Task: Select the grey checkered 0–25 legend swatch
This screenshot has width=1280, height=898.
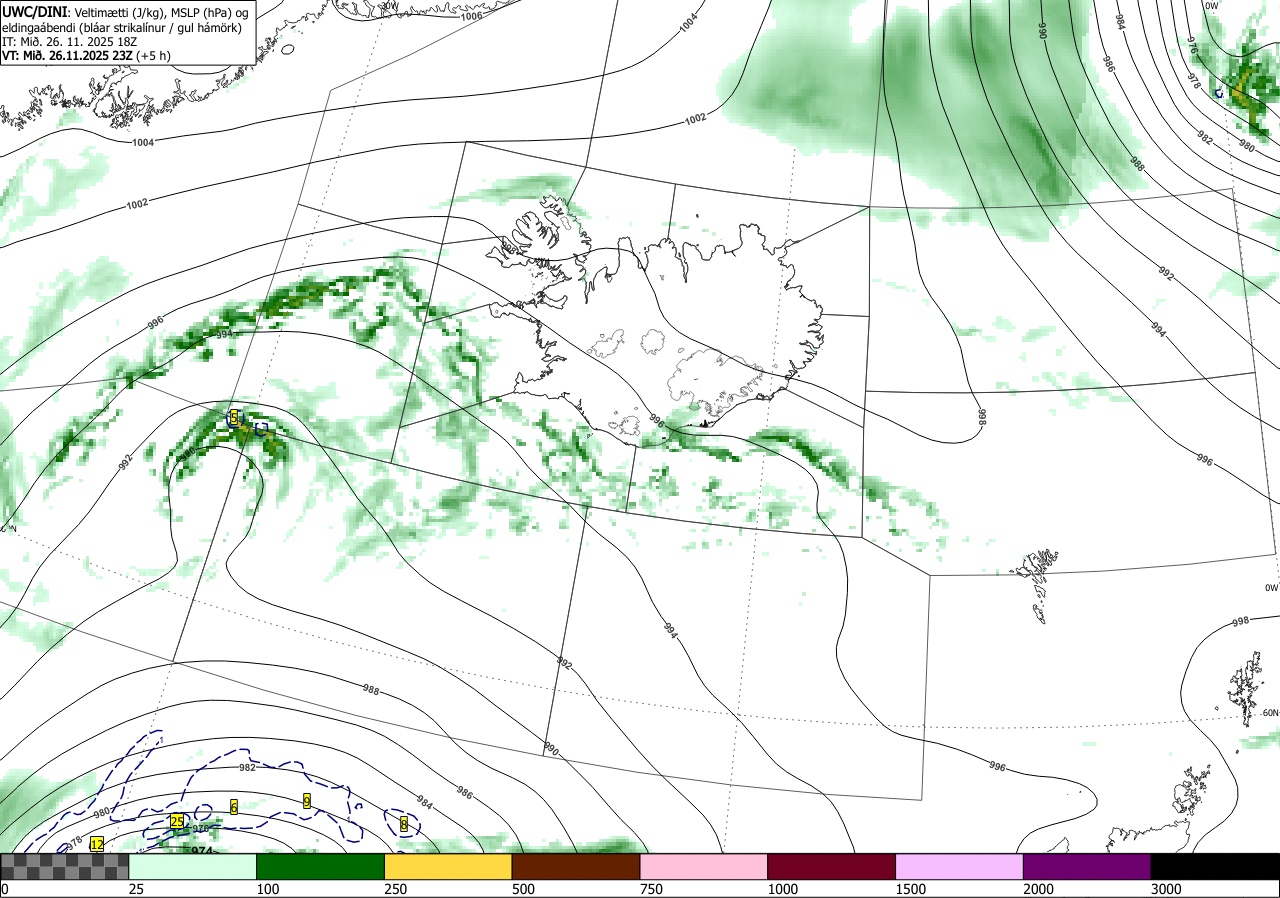Action: [65, 866]
